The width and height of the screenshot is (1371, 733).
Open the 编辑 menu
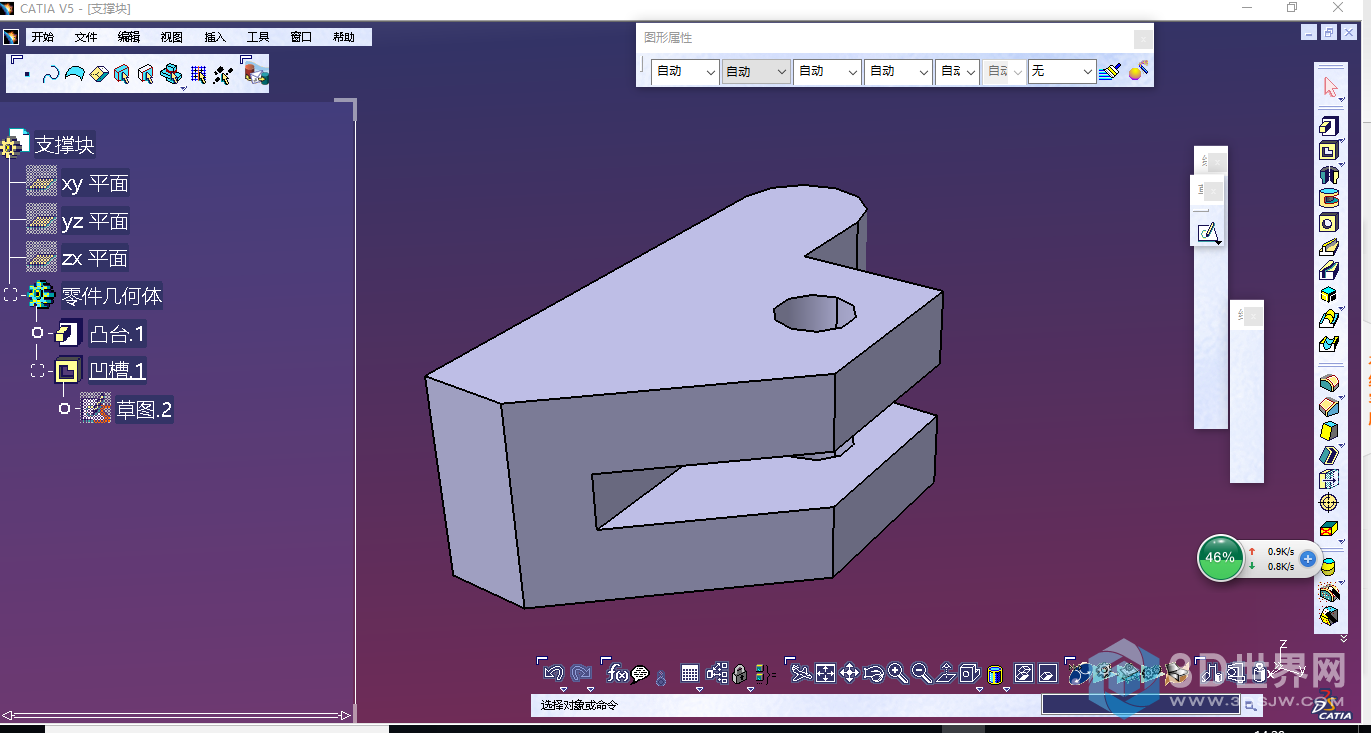click(129, 37)
